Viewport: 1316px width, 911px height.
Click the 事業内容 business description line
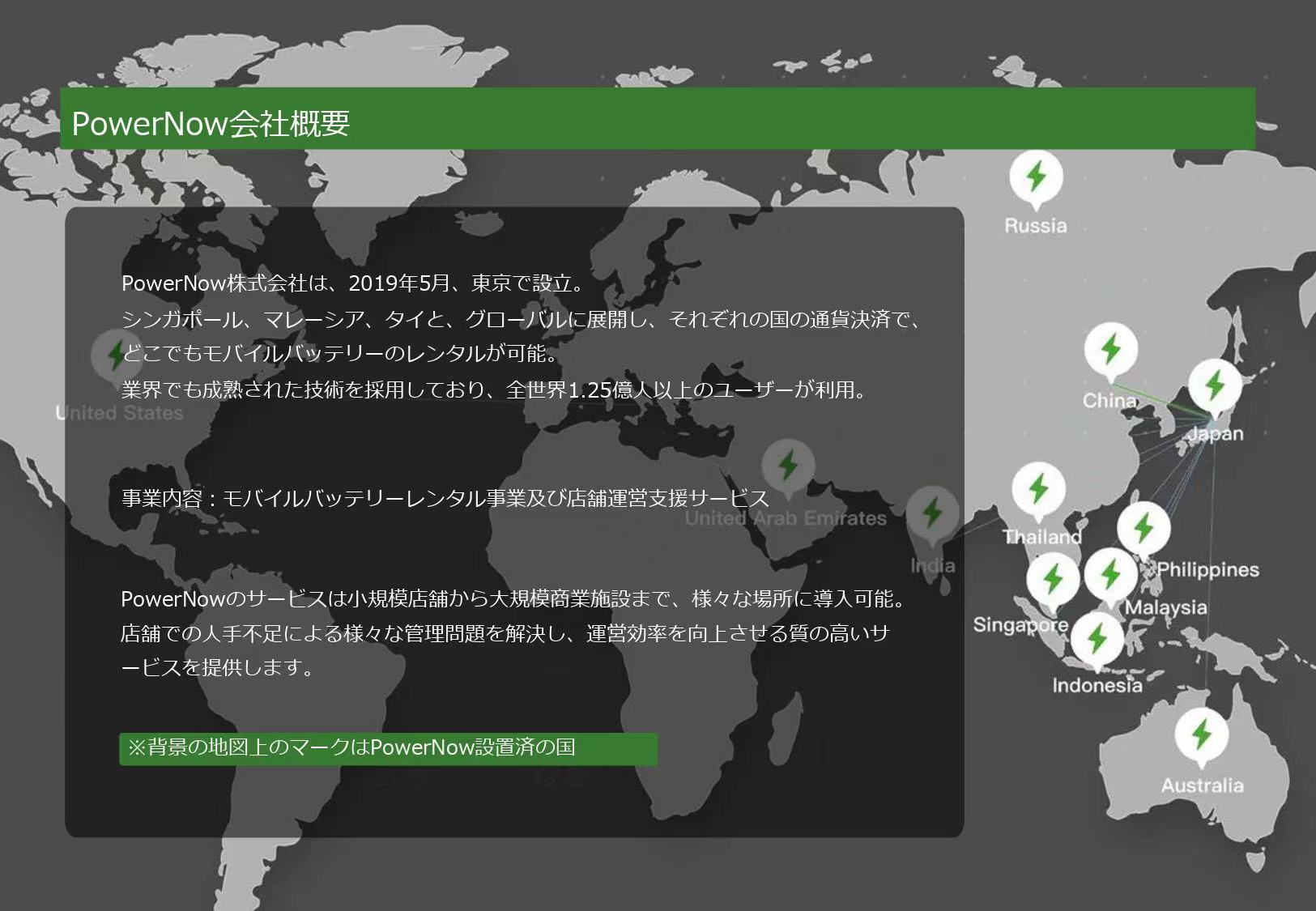(445, 498)
